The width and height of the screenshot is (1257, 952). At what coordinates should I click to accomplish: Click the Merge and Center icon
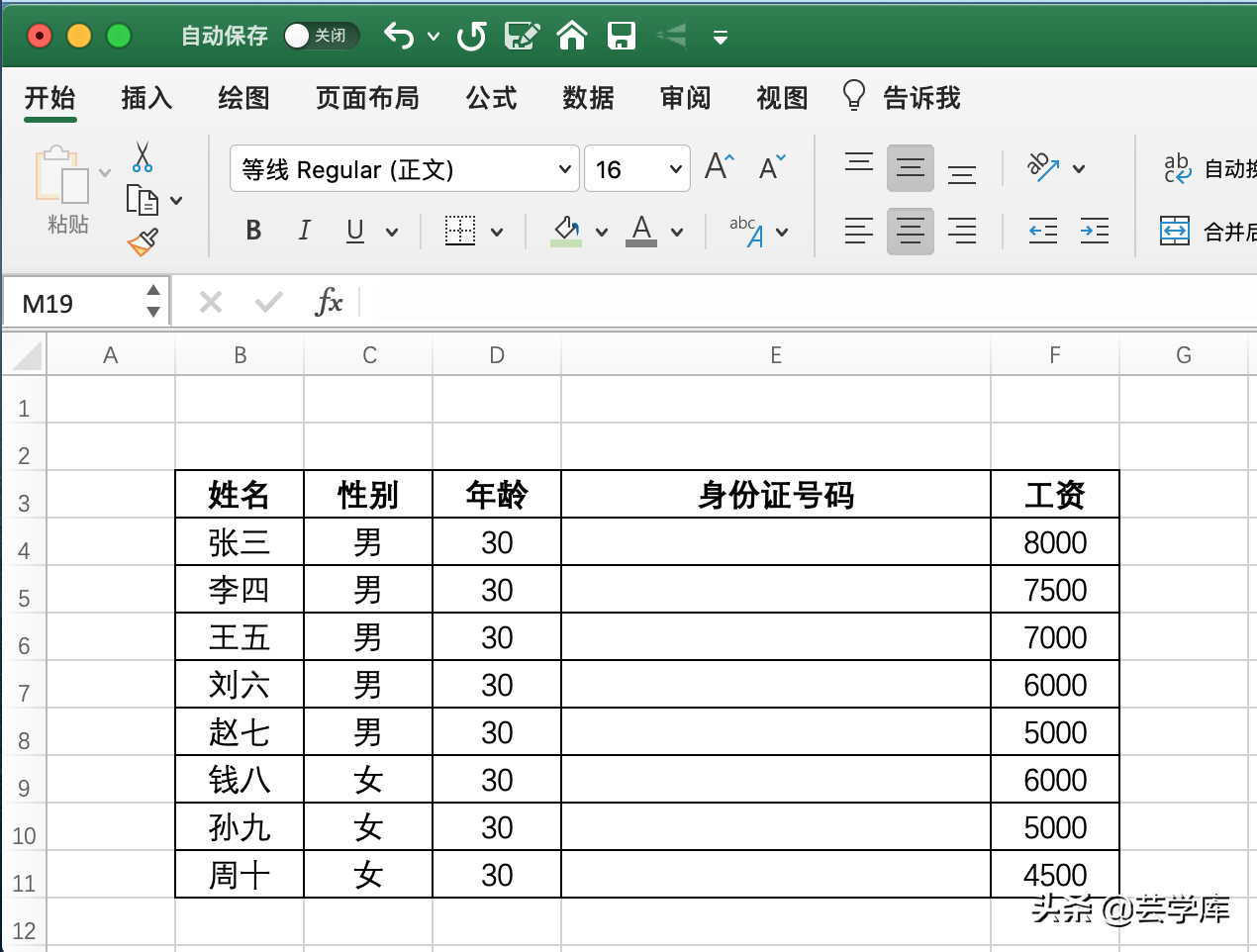pyautogui.click(x=1175, y=232)
